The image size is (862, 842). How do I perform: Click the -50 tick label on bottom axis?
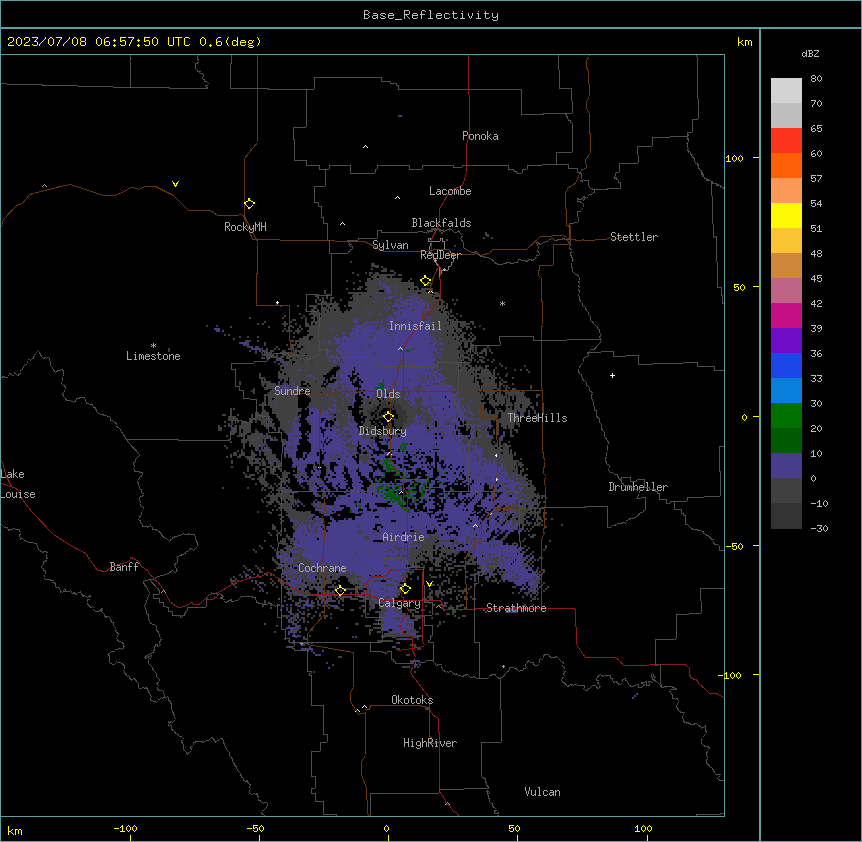pos(255,828)
